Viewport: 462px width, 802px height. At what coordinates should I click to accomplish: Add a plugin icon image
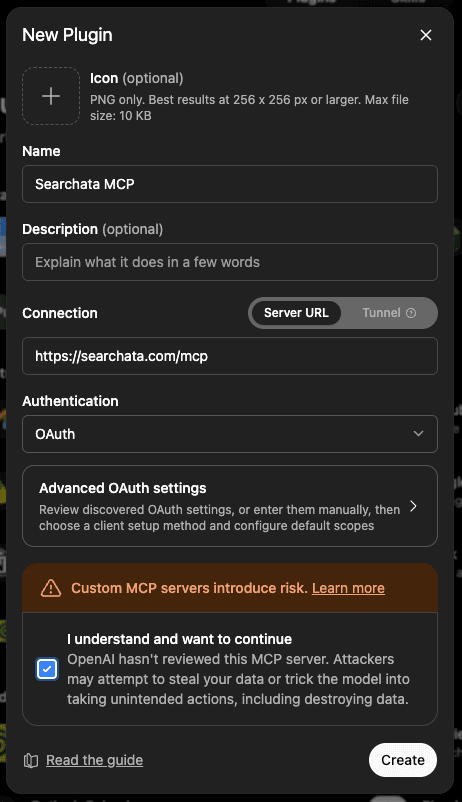point(51,96)
